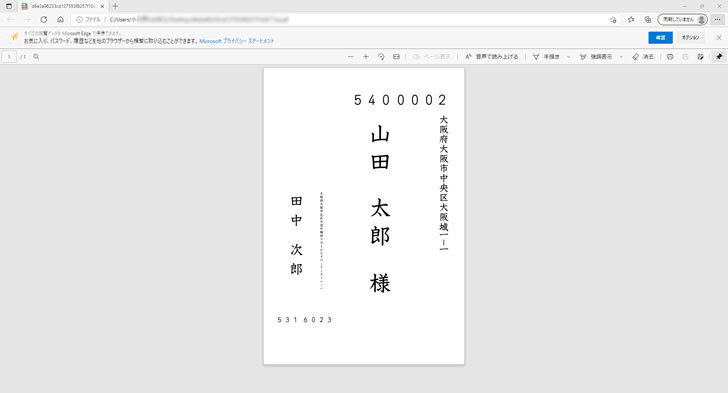
Task: Select the 強調表示 highlight tool
Action: 596,57
